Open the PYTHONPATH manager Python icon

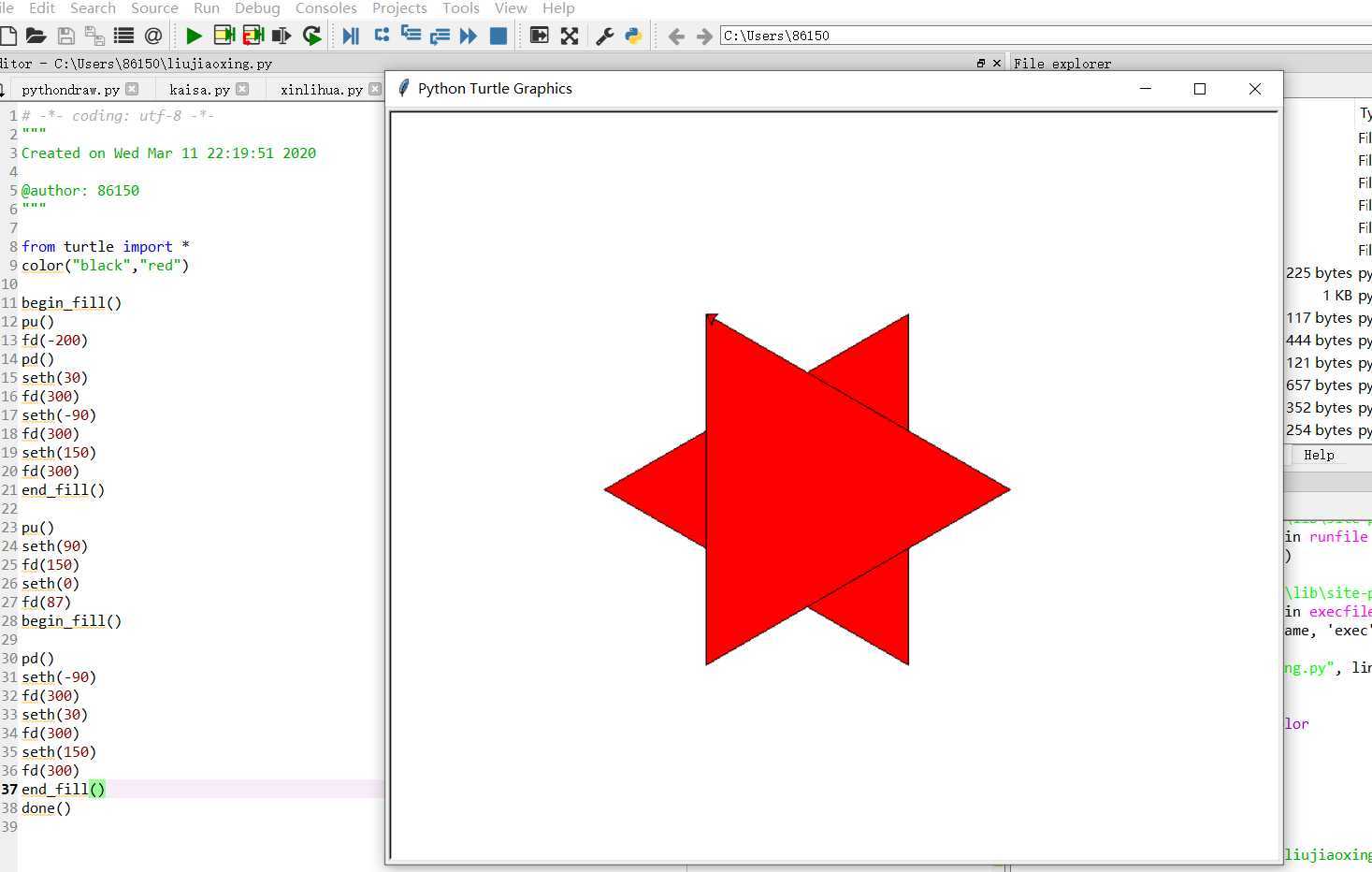(x=633, y=36)
